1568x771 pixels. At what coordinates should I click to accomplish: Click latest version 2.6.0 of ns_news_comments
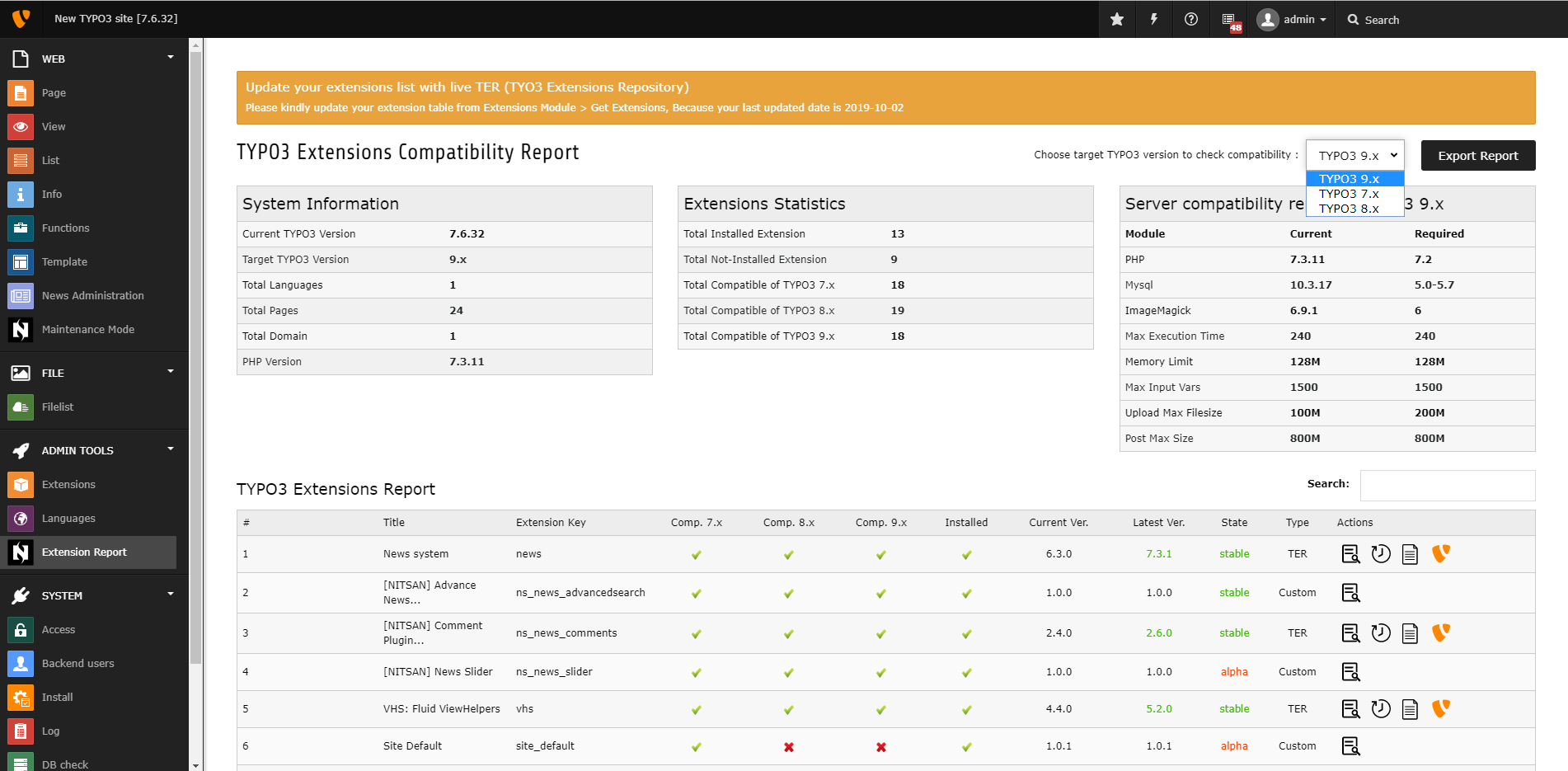pyautogui.click(x=1158, y=633)
